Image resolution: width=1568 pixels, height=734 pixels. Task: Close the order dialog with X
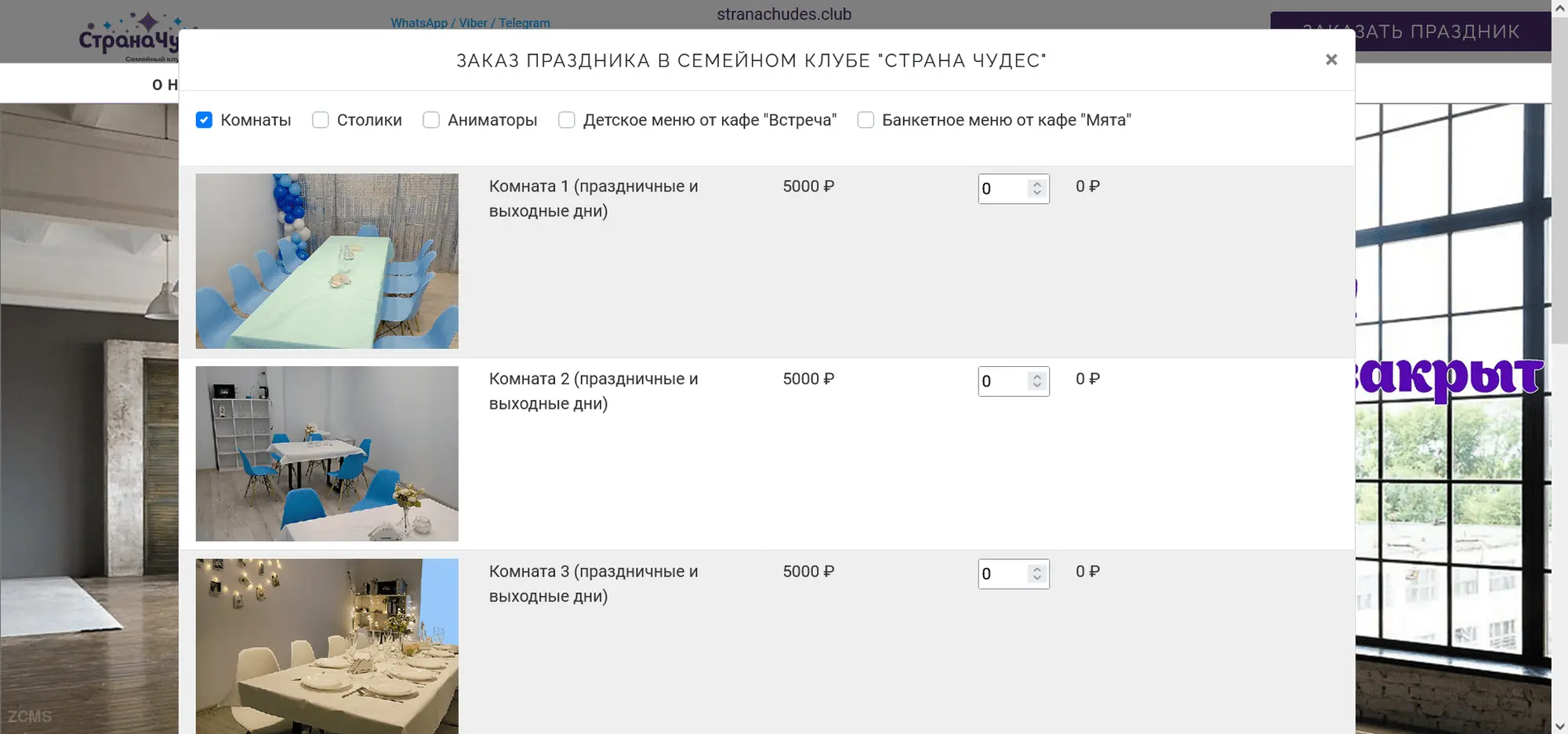[x=1330, y=60]
